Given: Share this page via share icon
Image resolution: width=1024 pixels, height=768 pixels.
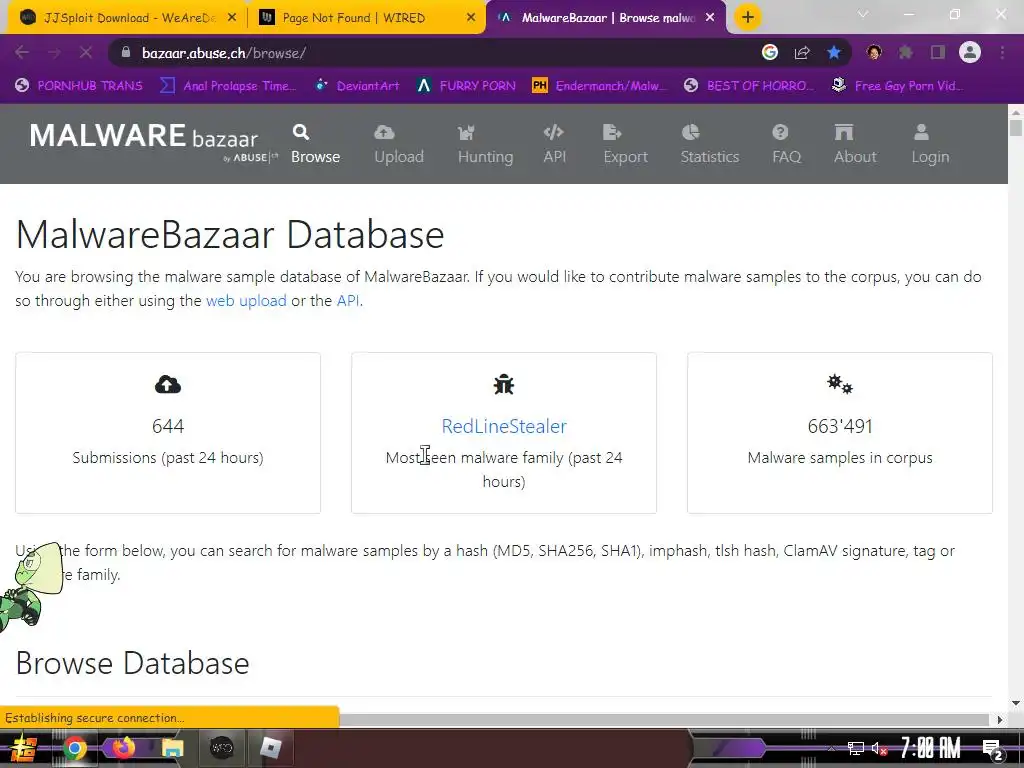Looking at the screenshot, I should 802,53.
